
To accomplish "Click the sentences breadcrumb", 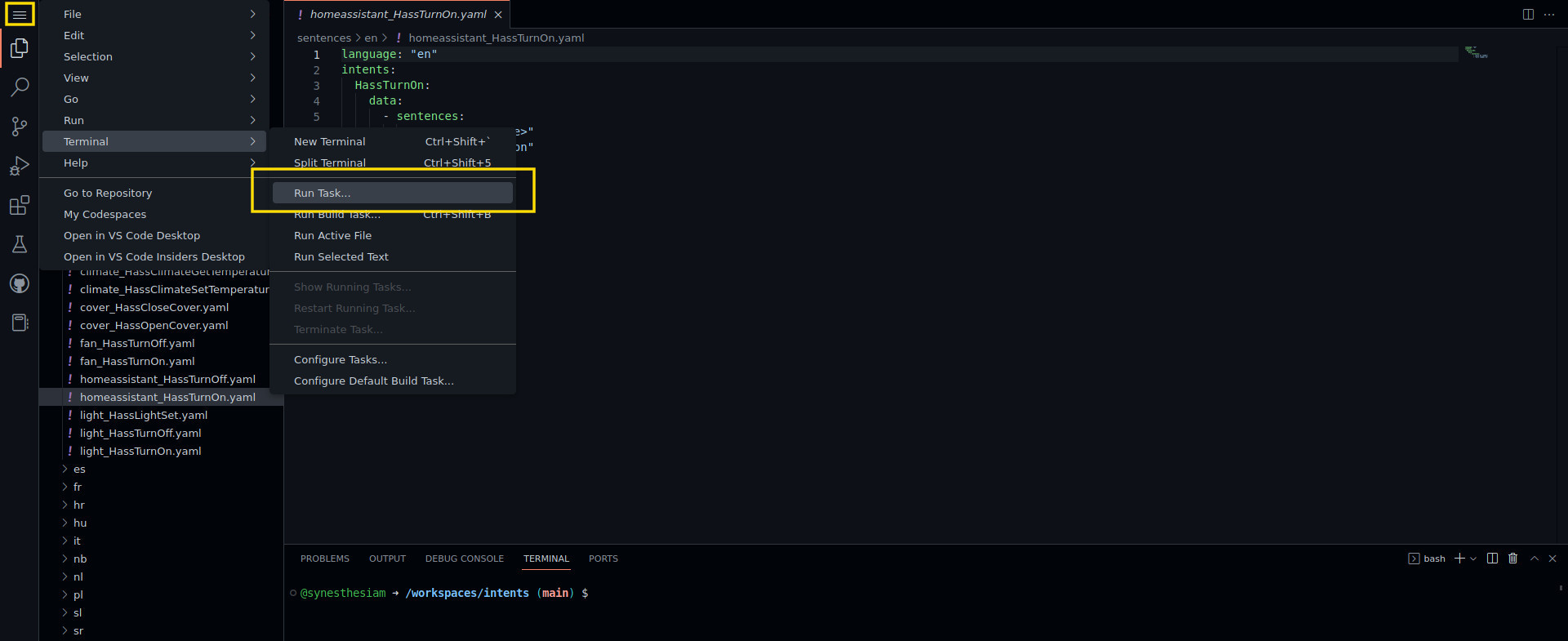I will point(323,38).
